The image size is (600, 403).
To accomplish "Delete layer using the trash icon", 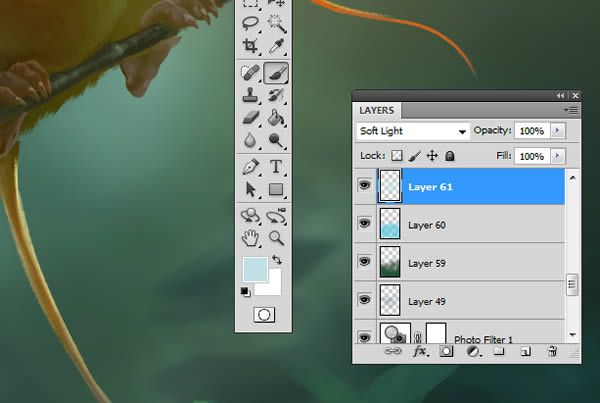I will pos(551,352).
